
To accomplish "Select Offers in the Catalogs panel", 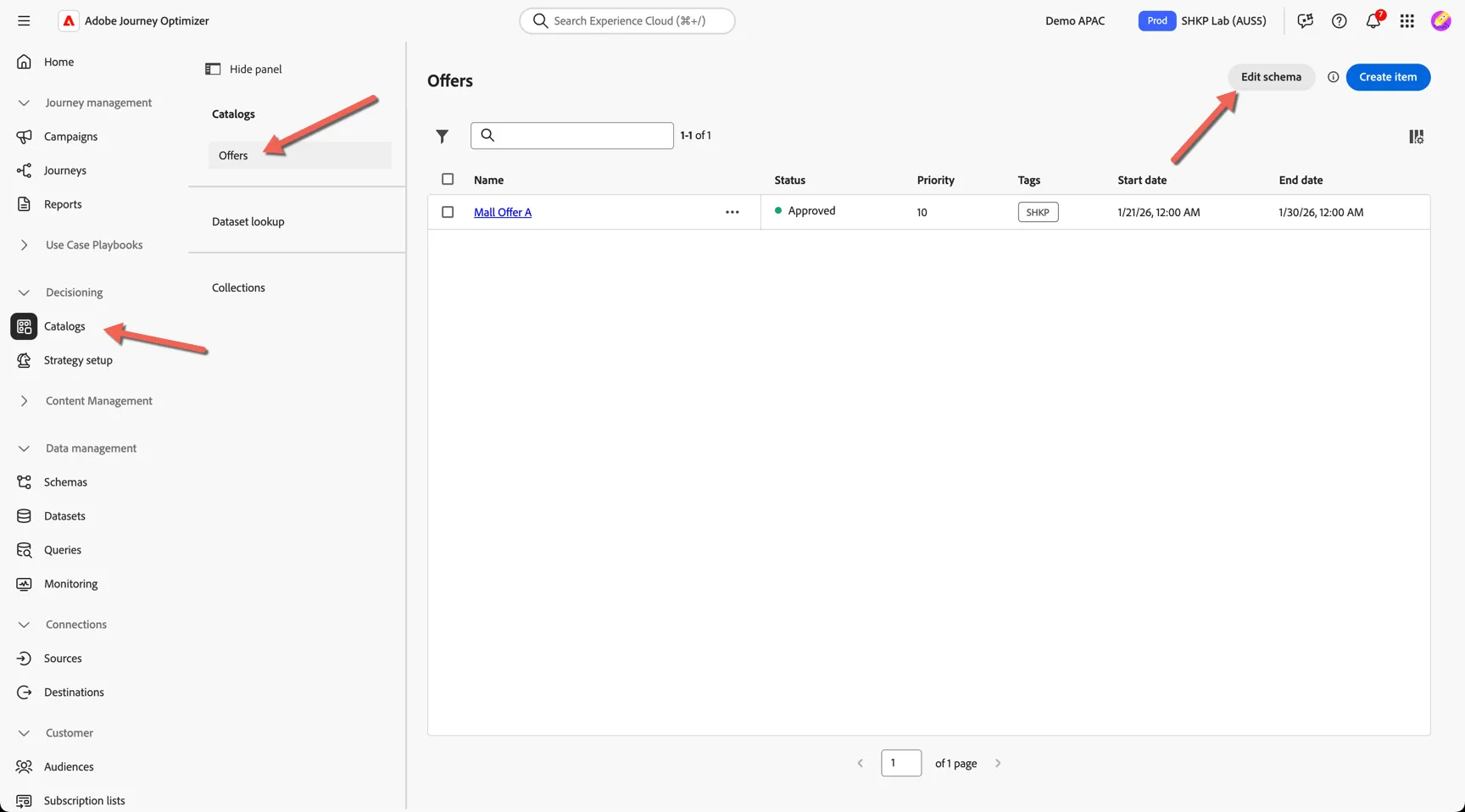I will tap(300, 155).
